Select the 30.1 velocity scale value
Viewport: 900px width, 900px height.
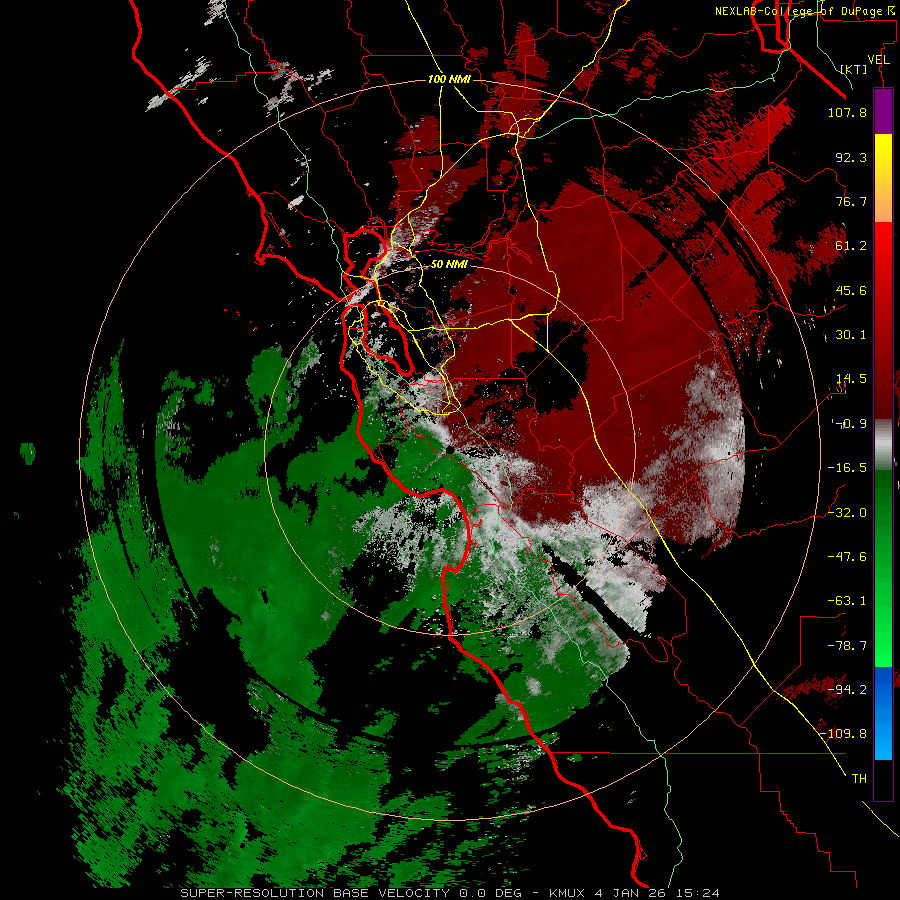point(851,335)
